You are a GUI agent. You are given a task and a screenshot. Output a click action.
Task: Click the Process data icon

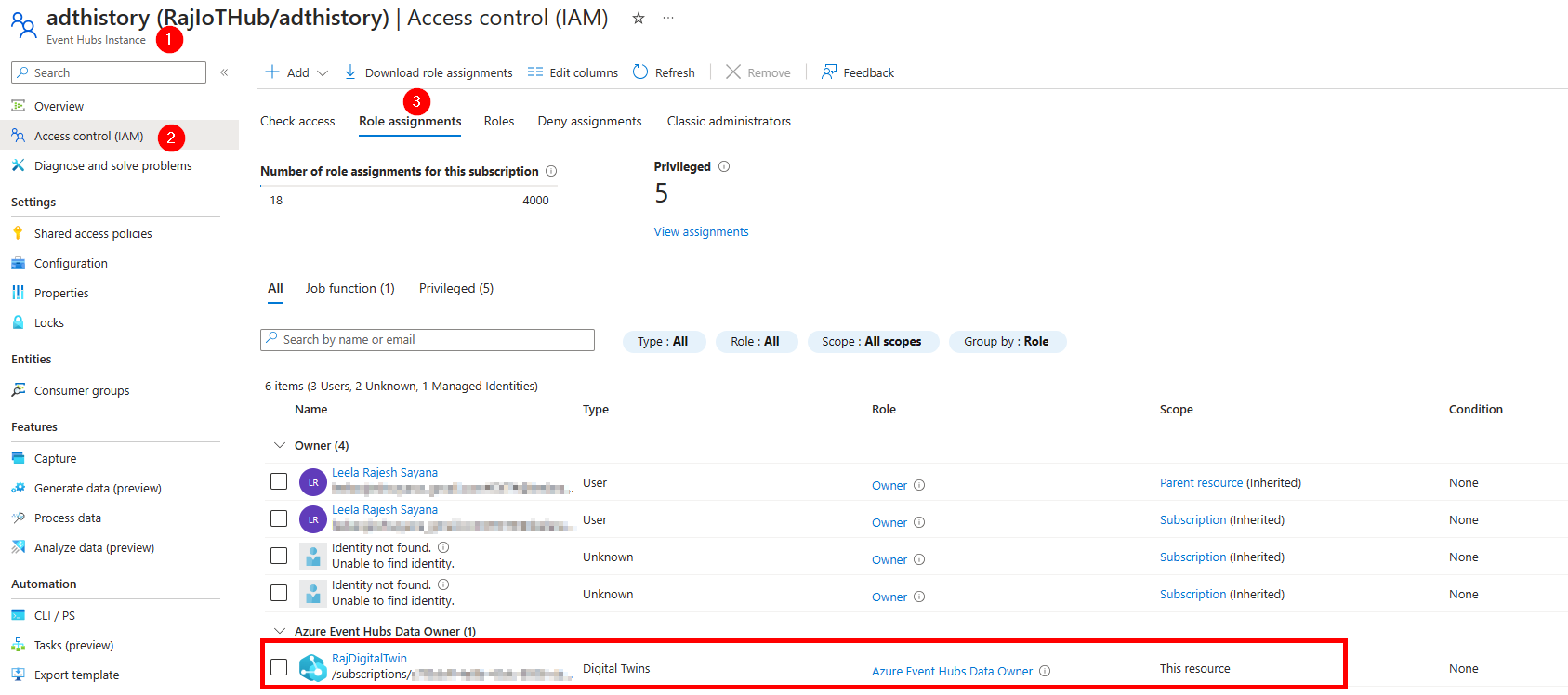(18, 518)
